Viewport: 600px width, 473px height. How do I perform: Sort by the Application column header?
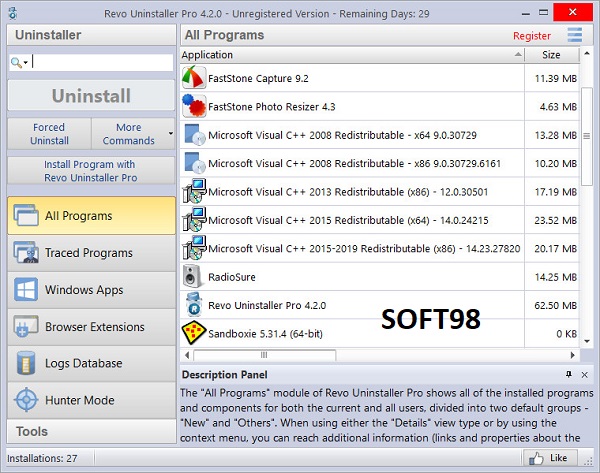coord(352,55)
